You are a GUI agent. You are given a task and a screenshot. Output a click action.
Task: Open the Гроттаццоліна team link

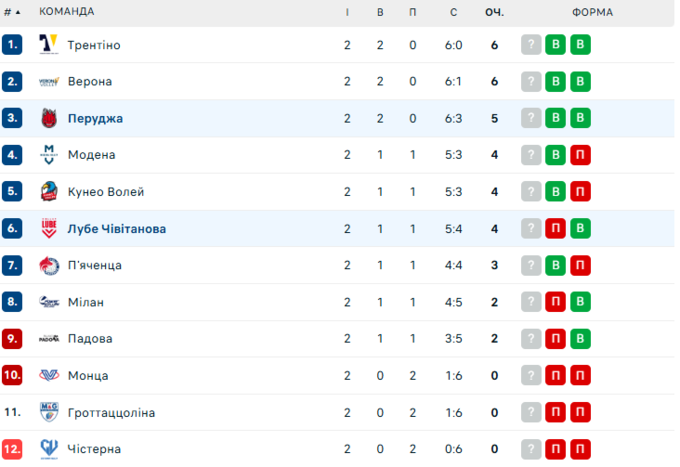tap(111, 413)
